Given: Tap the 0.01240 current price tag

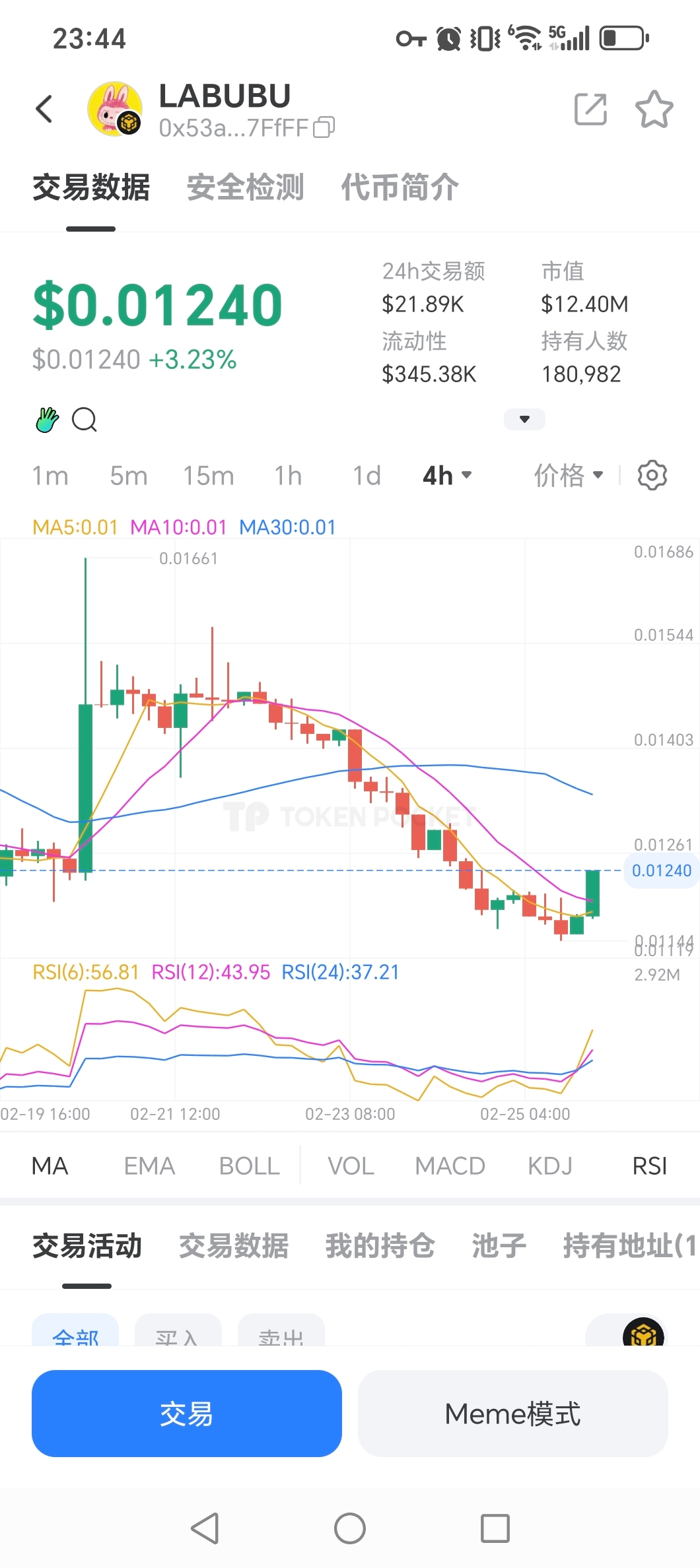Looking at the screenshot, I should [662, 870].
